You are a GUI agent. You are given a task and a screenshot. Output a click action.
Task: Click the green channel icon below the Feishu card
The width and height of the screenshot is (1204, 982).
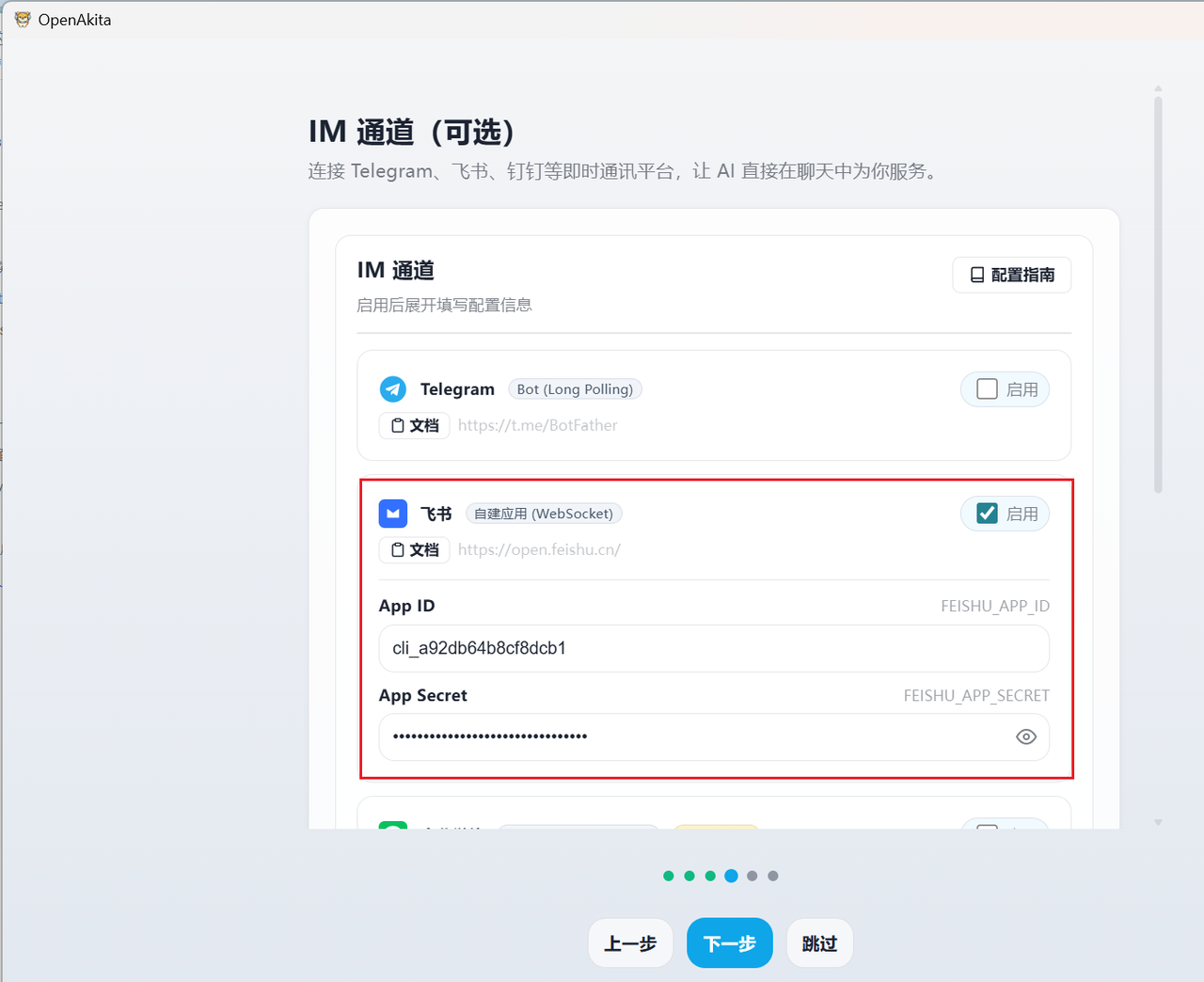tap(392, 828)
